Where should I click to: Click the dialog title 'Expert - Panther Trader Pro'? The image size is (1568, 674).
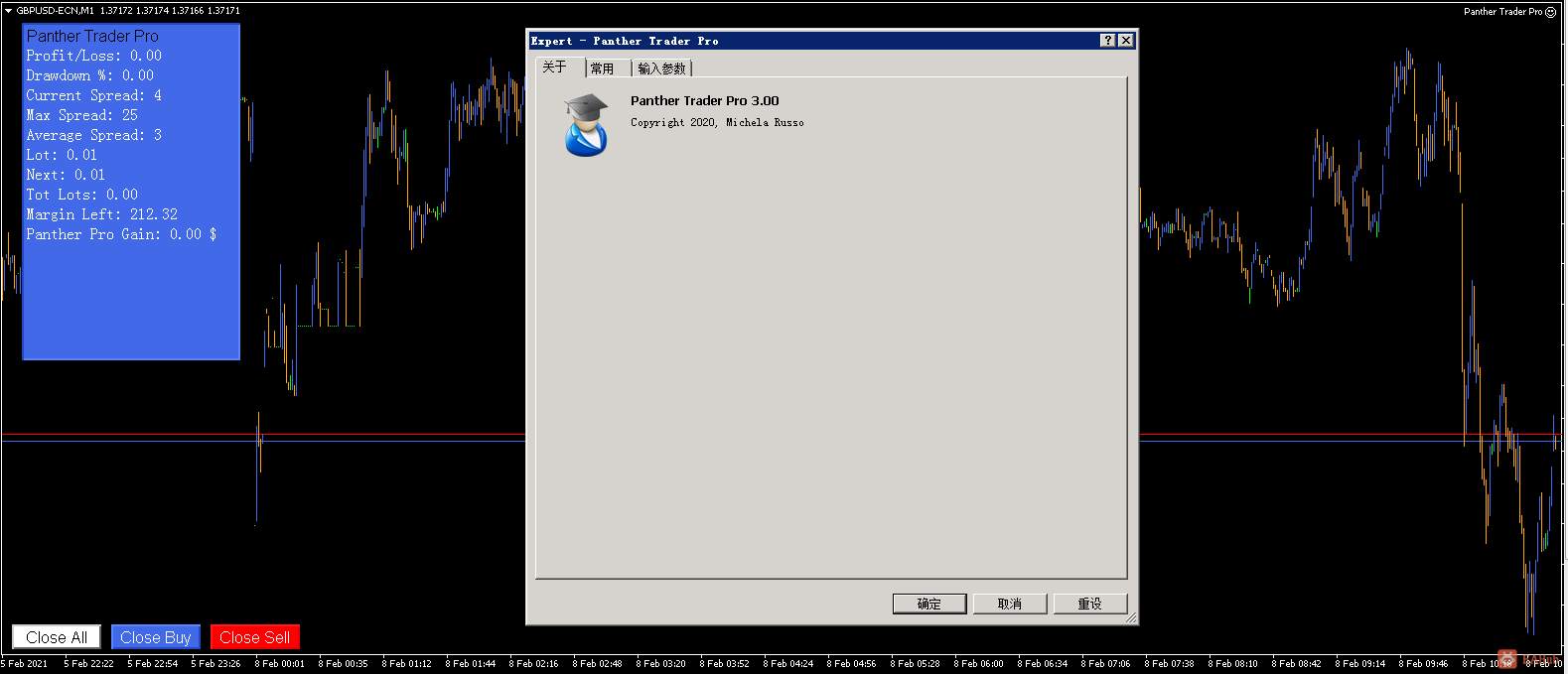point(625,41)
